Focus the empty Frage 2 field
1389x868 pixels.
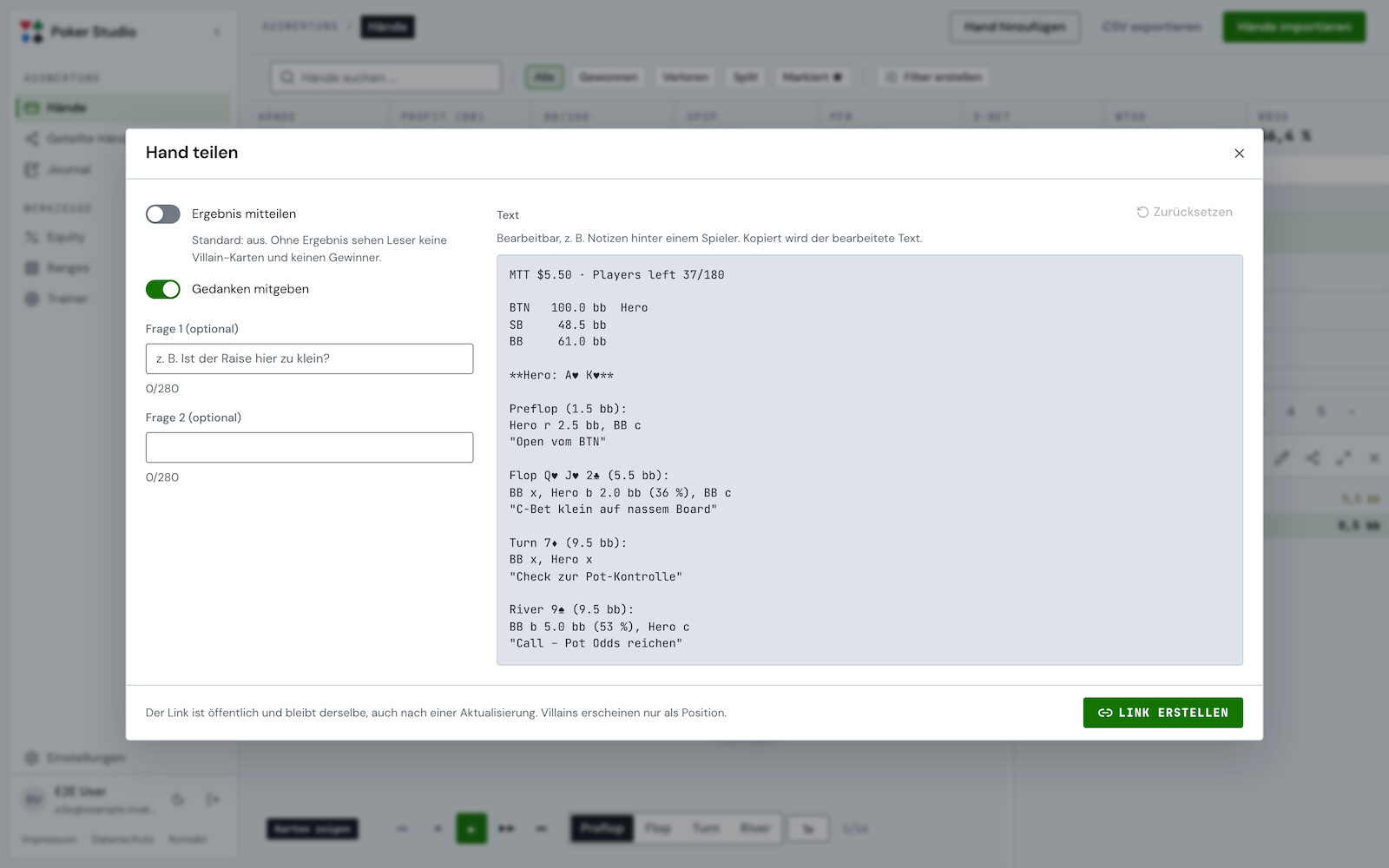point(309,447)
